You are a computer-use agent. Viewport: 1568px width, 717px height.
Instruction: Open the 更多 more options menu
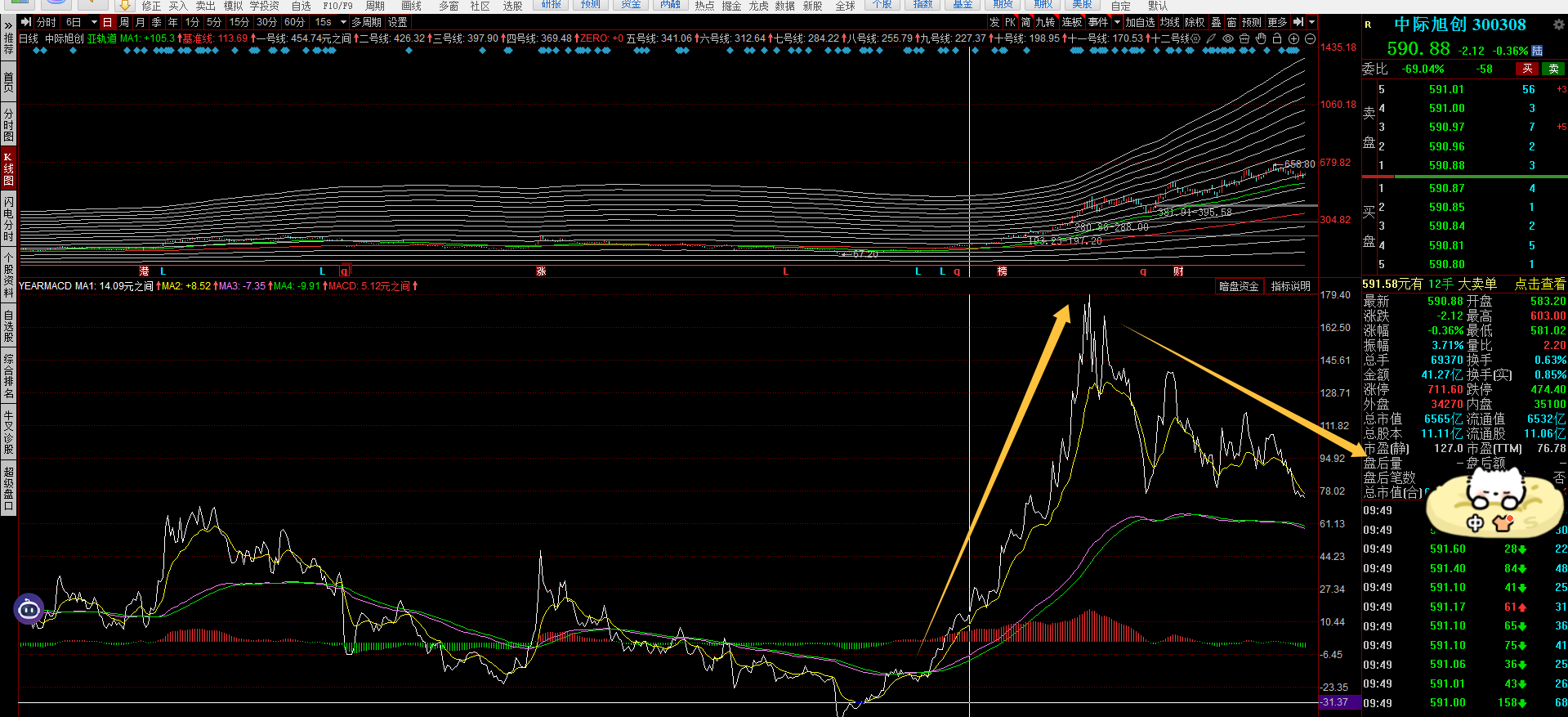click(1277, 22)
